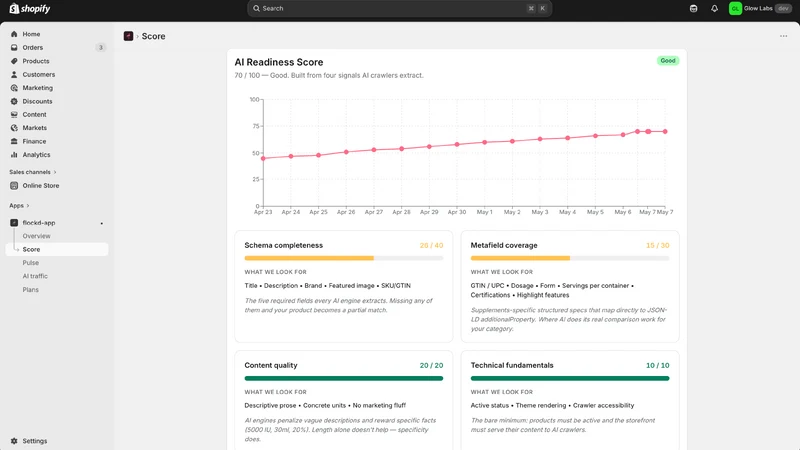Image resolution: width=800 pixels, height=450 pixels.
Task: Click the Products tag icon
Action: (14, 61)
